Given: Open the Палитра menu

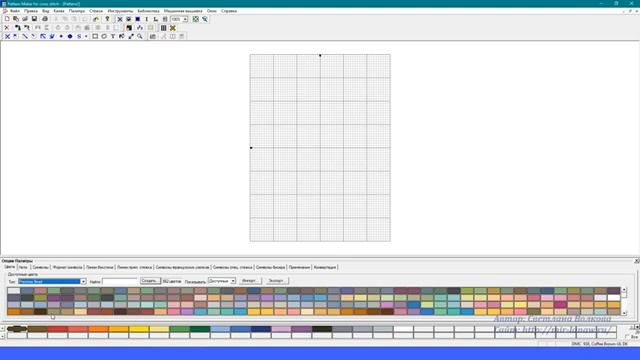Looking at the screenshot, I should 77,11.
